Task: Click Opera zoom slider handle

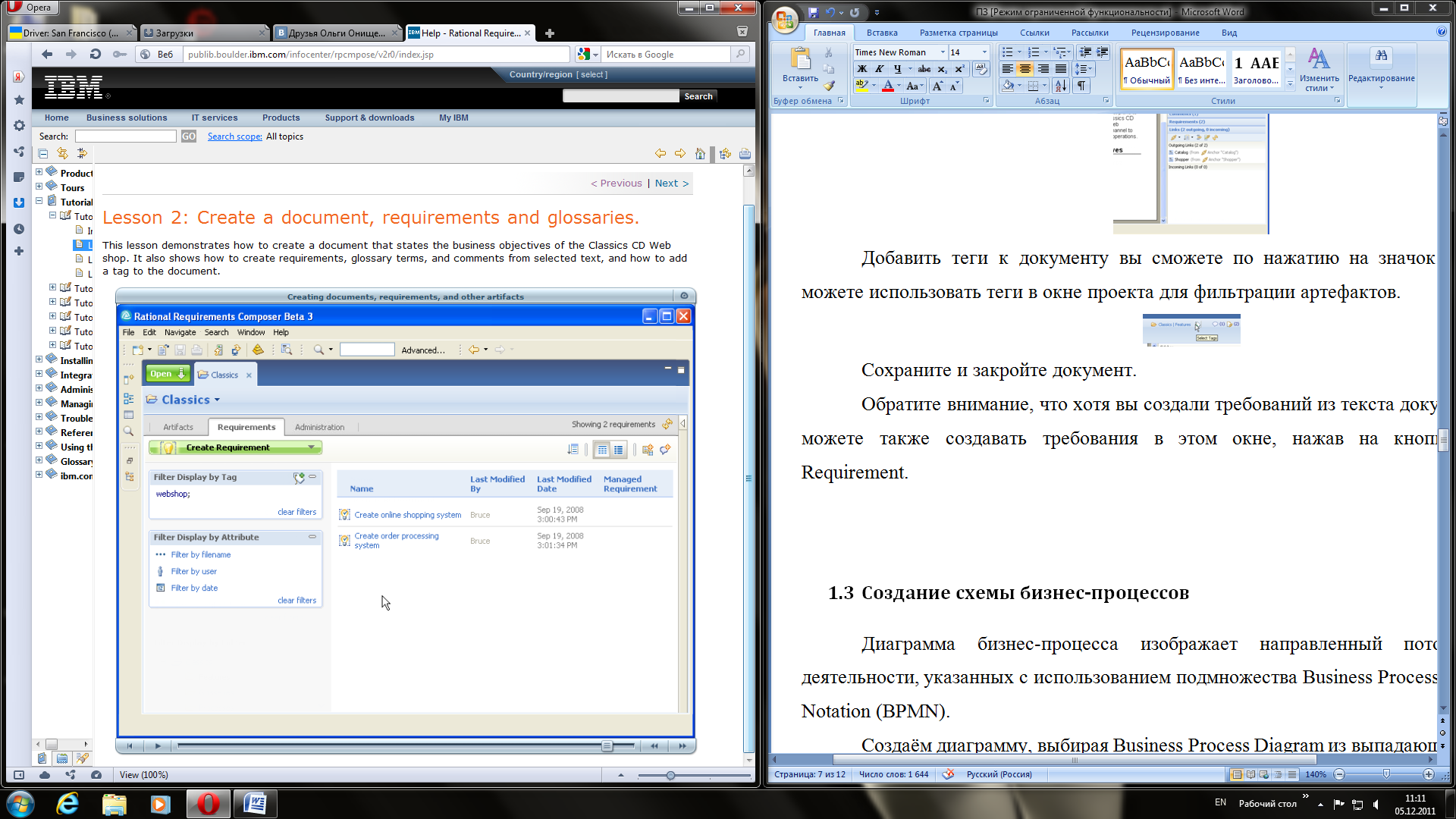Action: pyautogui.click(x=670, y=775)
